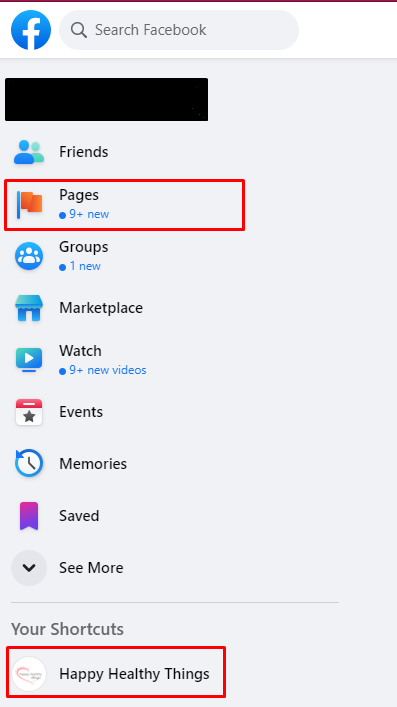The image size is (397, 707).
Task: Click the blue Groups icon
Action: [29, 256]
